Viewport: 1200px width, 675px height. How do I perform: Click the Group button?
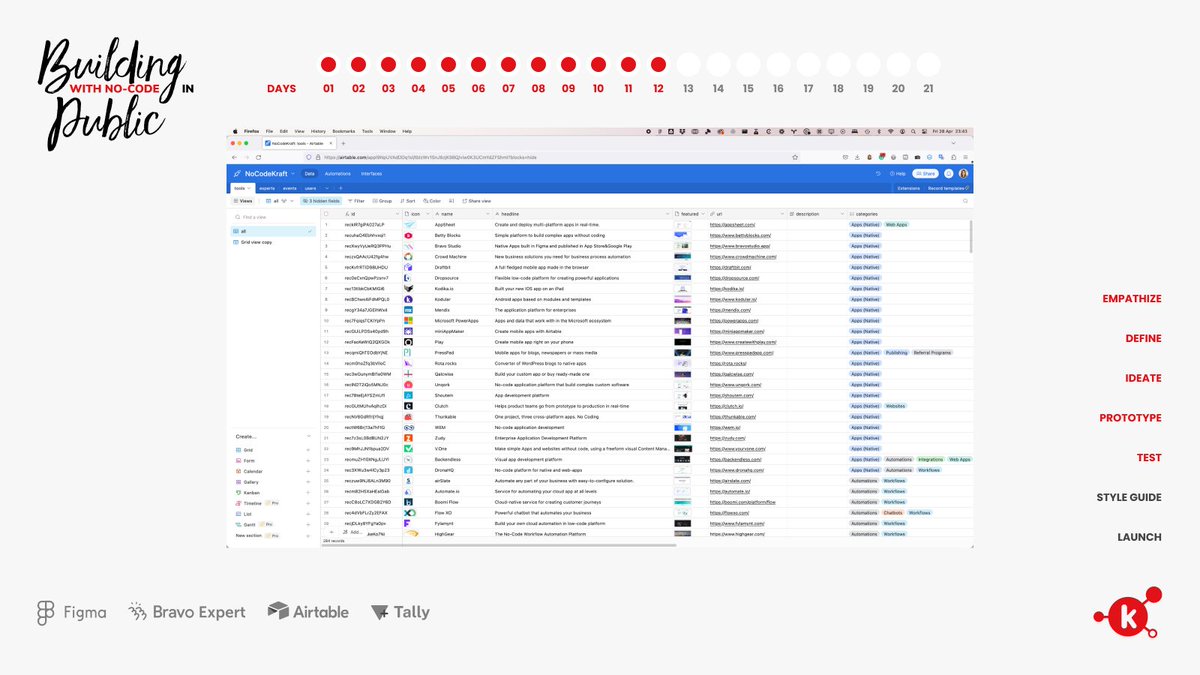(382, 201)
